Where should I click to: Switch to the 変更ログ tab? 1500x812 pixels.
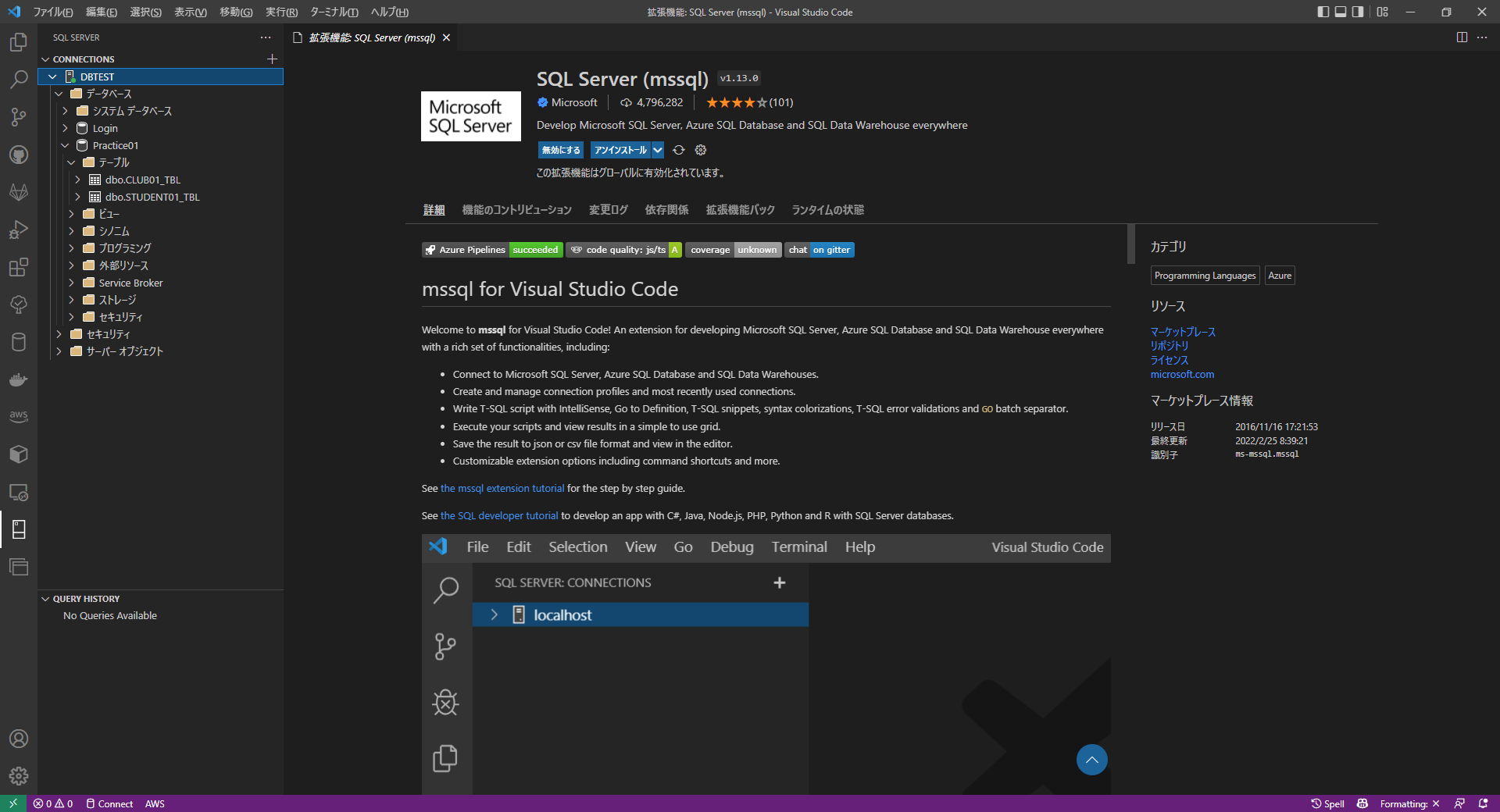[x=609, y=210]
